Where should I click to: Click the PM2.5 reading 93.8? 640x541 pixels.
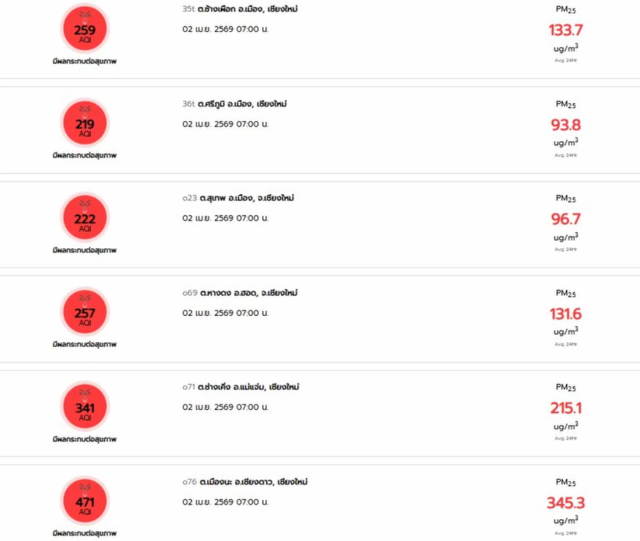pyautogui.click(x=565, y=124)
